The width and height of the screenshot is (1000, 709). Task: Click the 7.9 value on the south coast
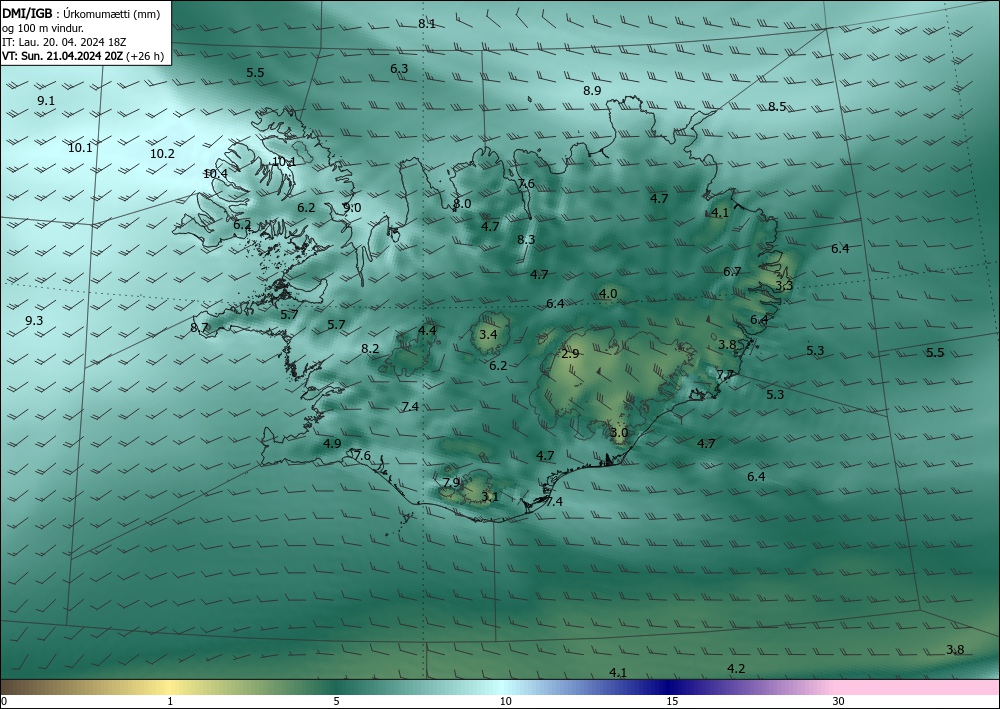tap(451, 483)
